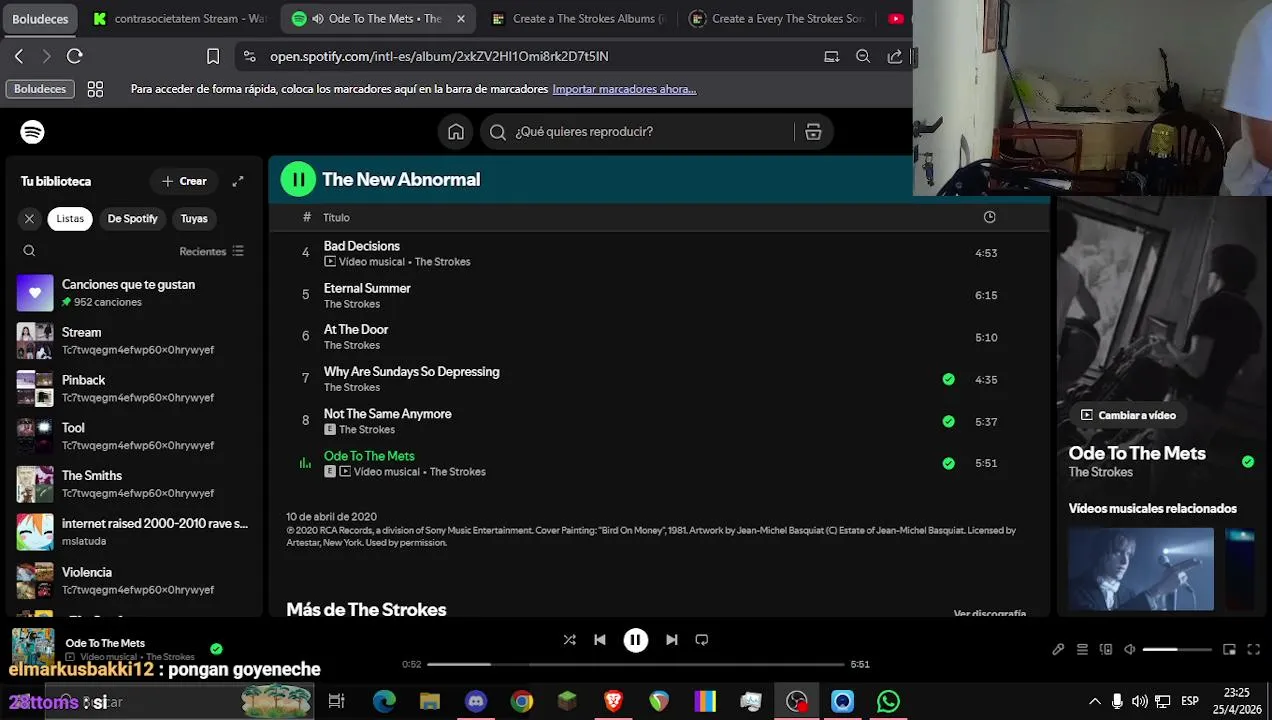Open the lyrics microphone icon

pyautogui.click(x=1058, y=649)
